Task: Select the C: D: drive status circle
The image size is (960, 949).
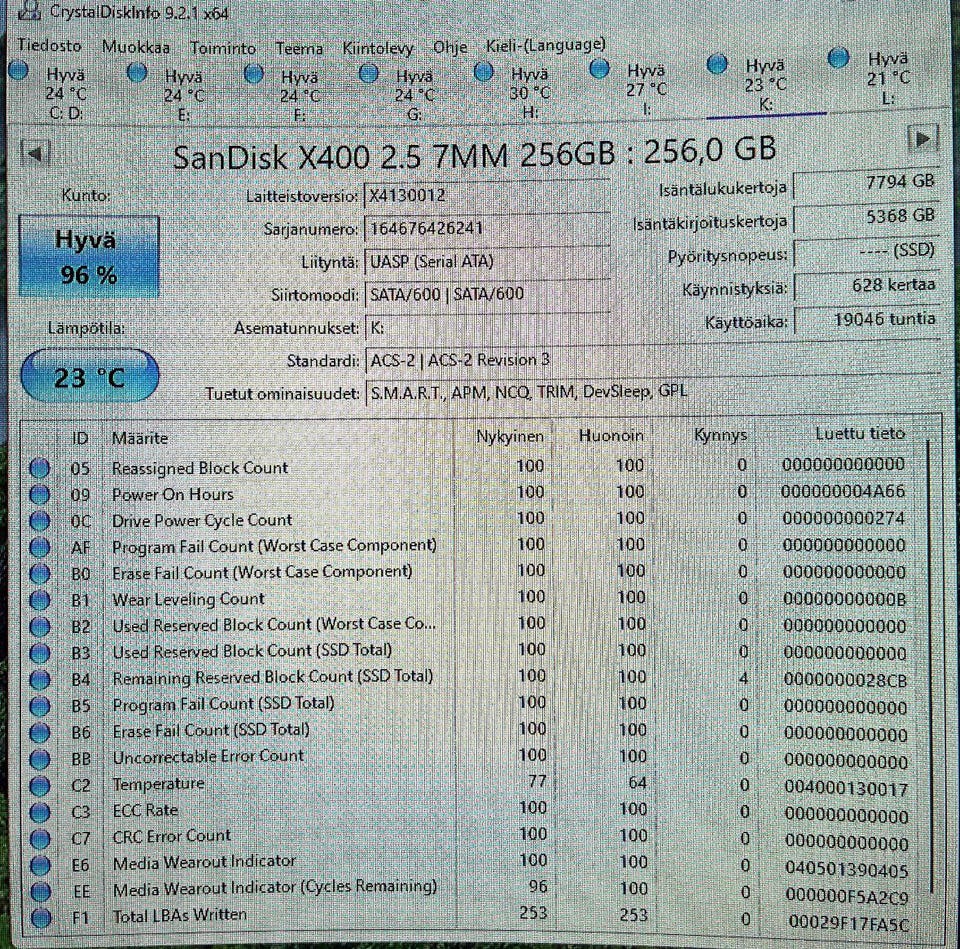Action: 19,70
